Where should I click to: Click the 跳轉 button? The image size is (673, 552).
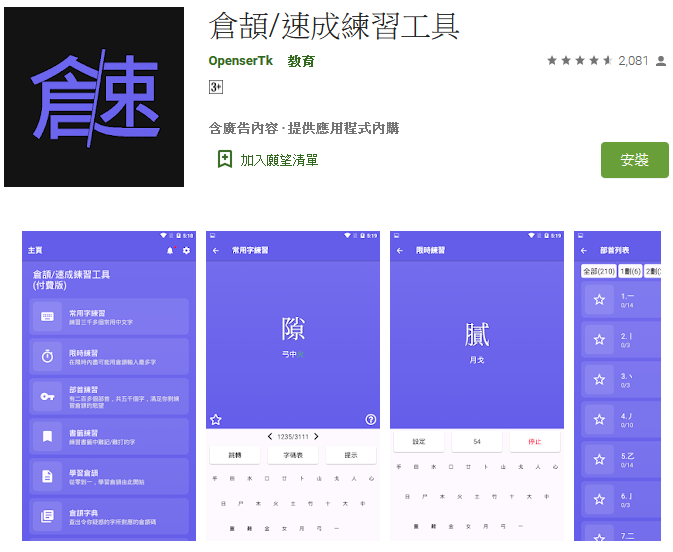coord(235,455)
